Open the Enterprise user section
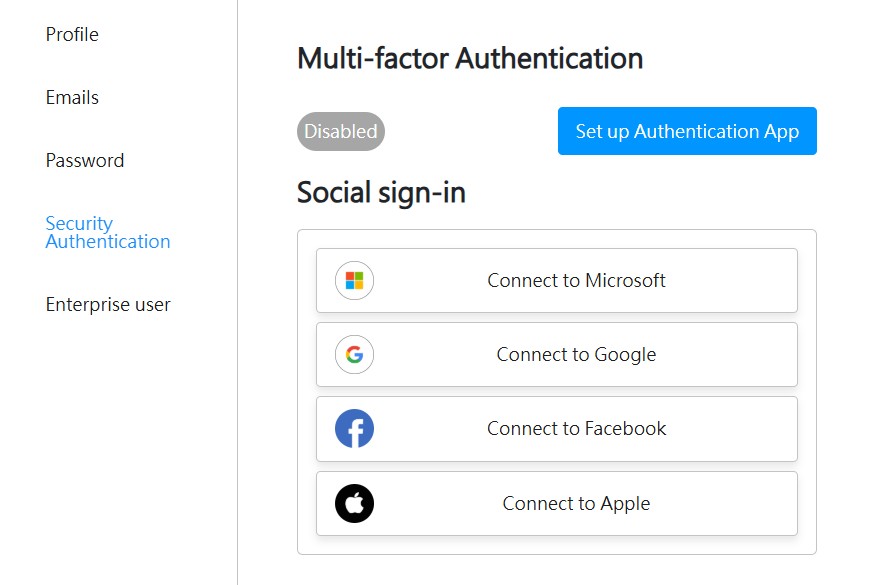Screen dimensions: 891x585 click(x=108, y=305)
